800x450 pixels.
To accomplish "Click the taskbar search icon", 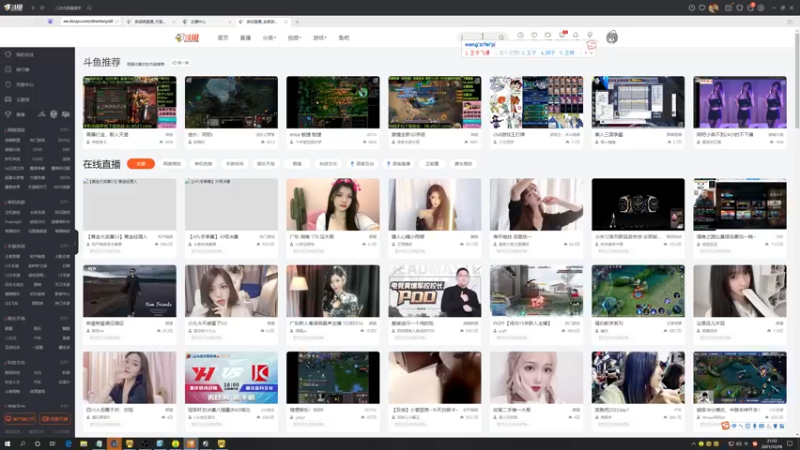I will [22, 444].
